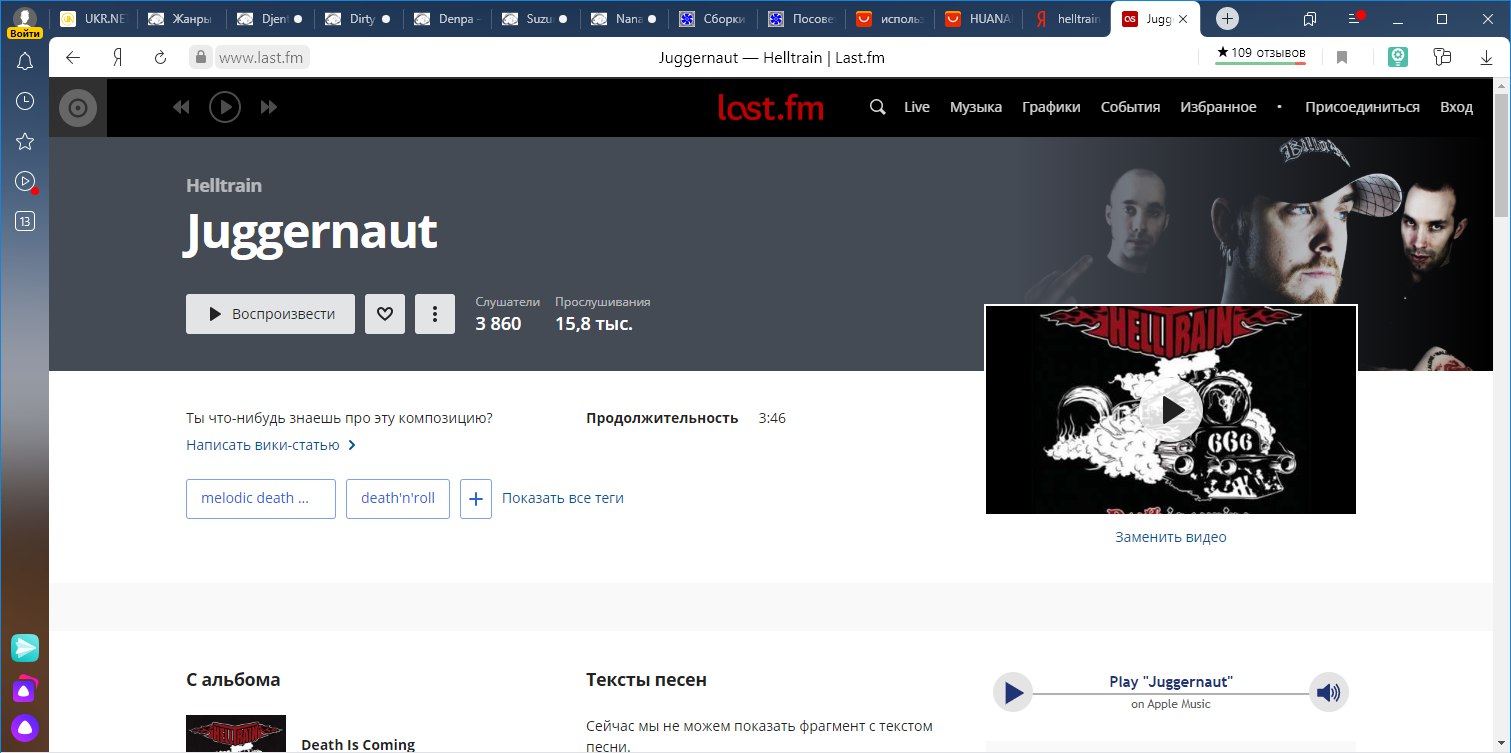Open Play "Juggernaut" Apple Music link
Image resolution: width=1511 pixels, height=753 pixels.
pyautogui.click(x=1171, y=682)
